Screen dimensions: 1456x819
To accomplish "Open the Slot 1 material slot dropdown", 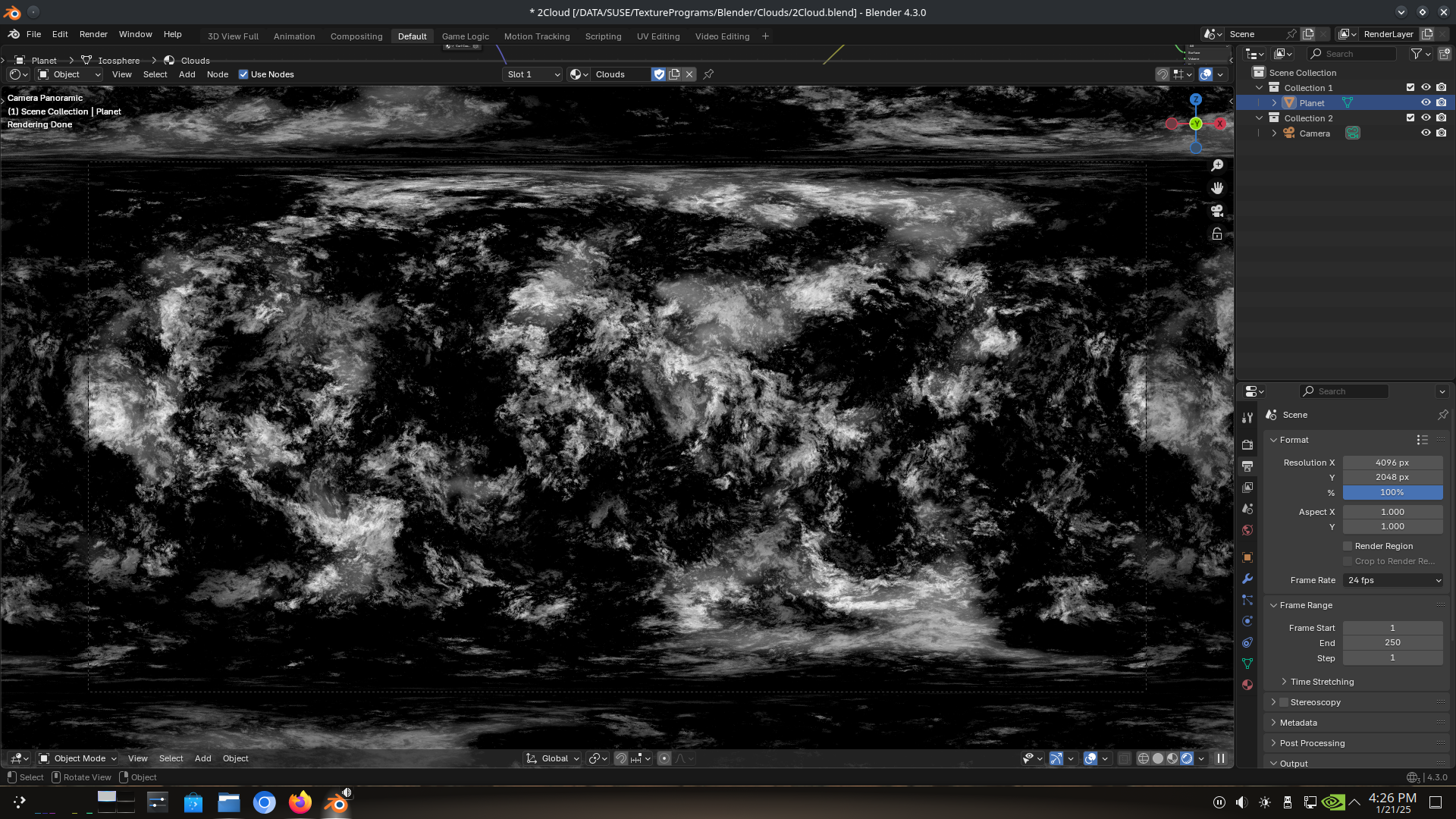I will pos(532,74).
